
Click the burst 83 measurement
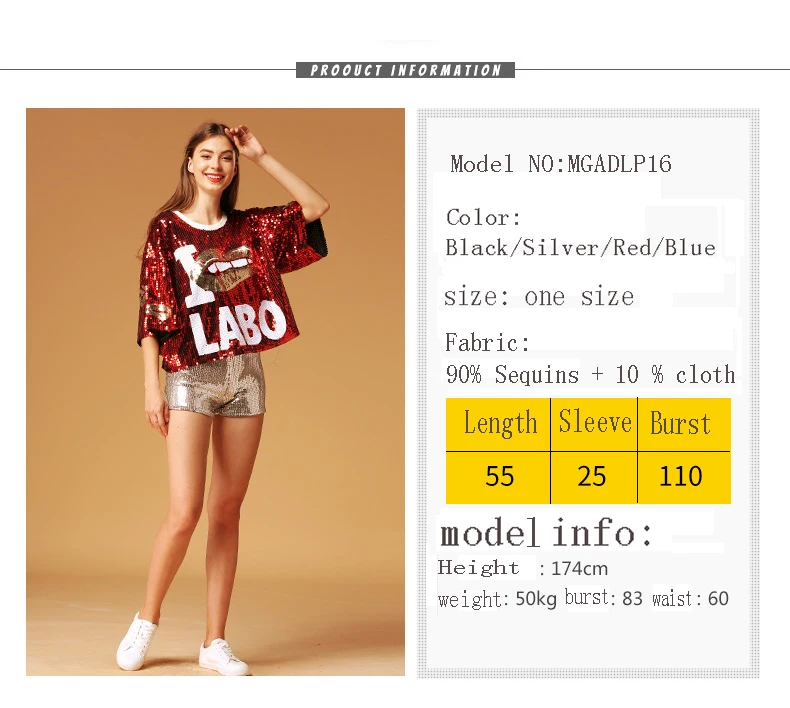click(604, 598)
